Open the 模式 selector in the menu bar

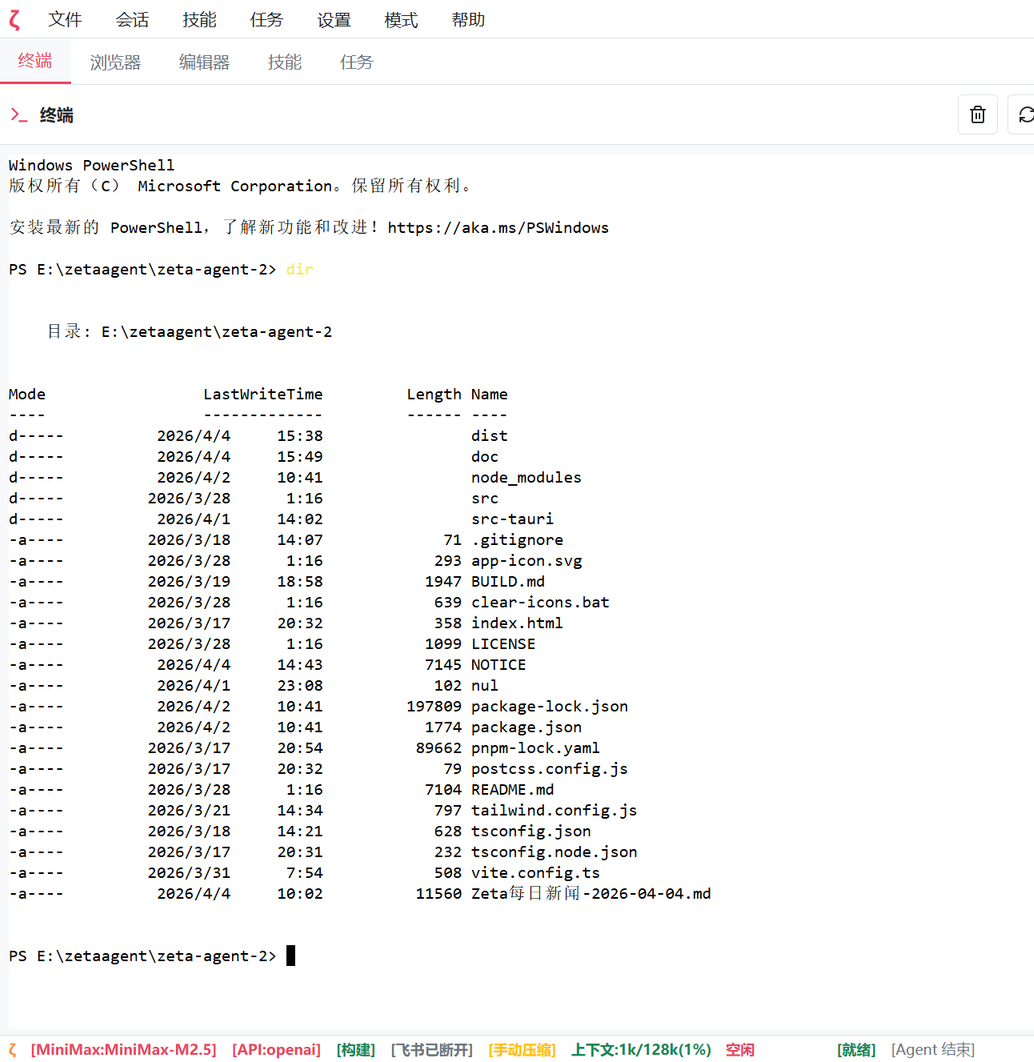coord(400,18)
